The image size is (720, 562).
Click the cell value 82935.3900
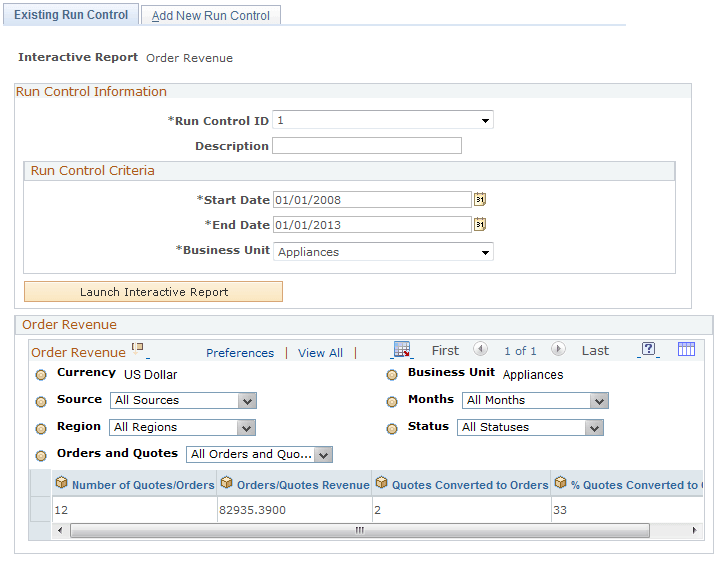[252, 510]
